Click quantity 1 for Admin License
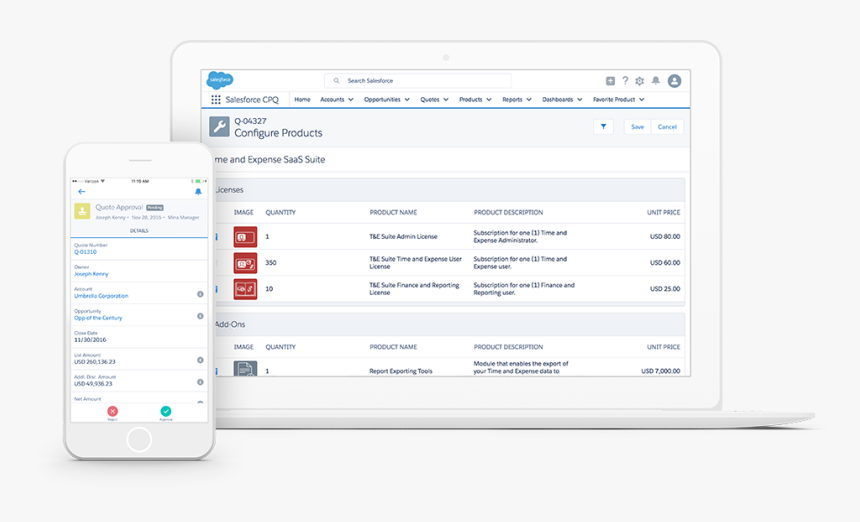The image size is (860, 522). [x=267, y=237]
